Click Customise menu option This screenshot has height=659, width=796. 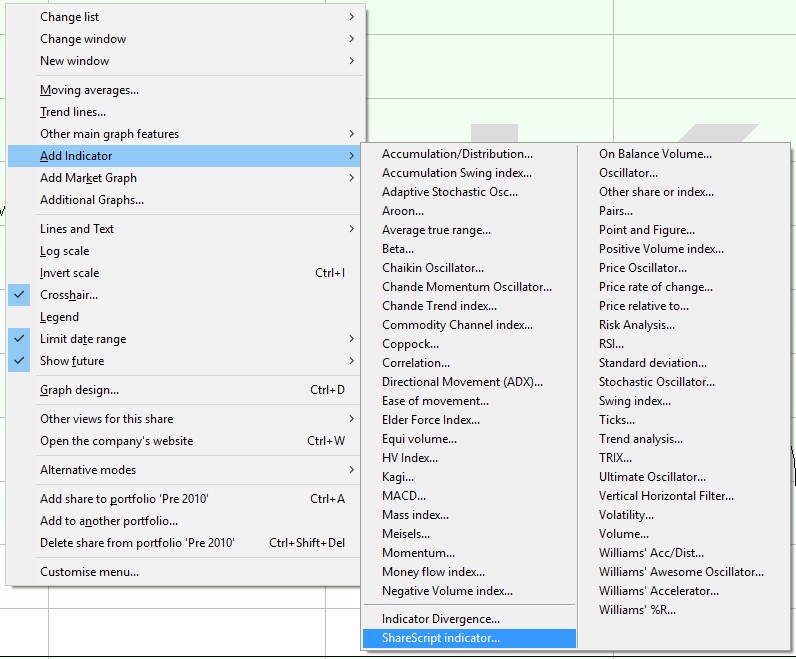[89, 572]
